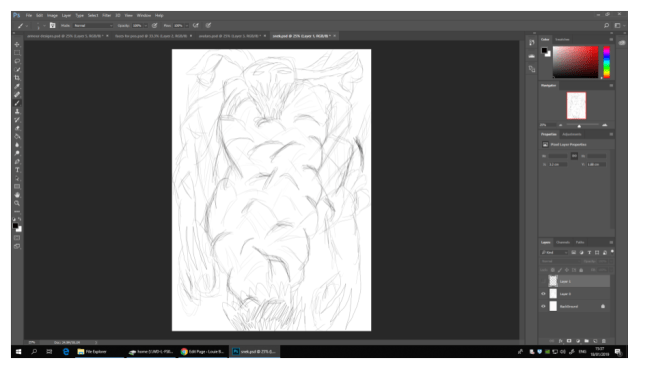Select the Rectangular Marquee tool

(17, 53)
